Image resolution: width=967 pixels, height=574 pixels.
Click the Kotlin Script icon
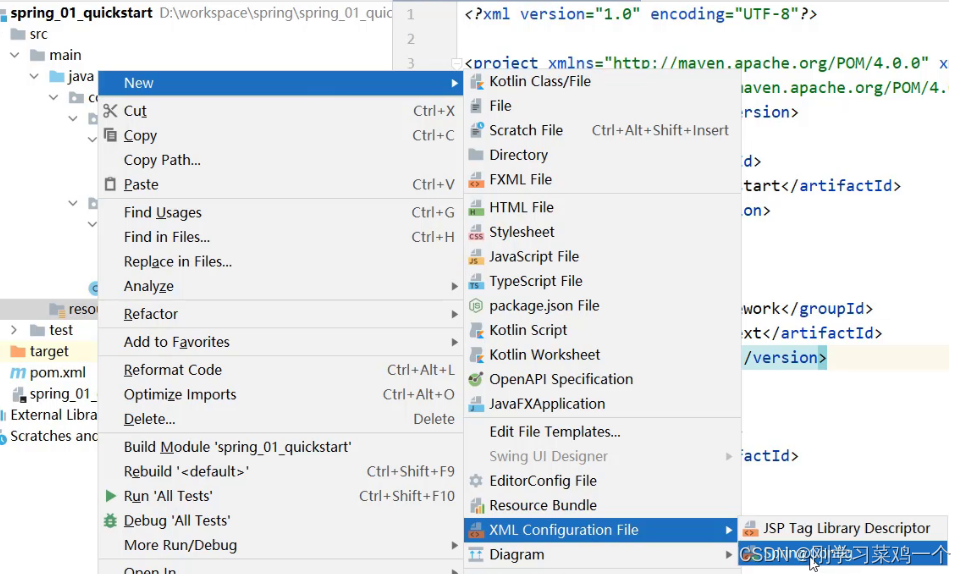476,330
